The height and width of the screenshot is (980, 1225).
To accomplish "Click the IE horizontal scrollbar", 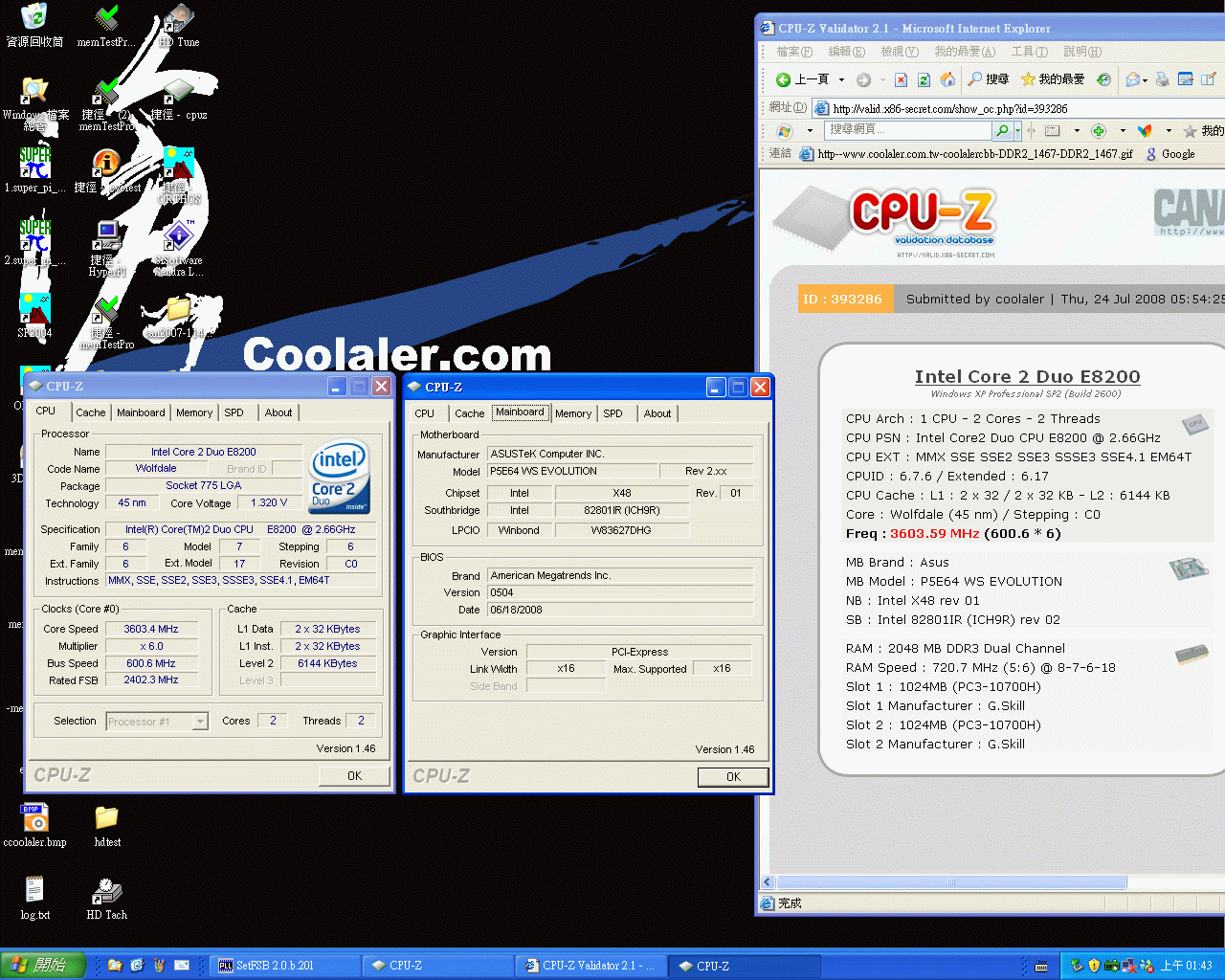I will [951, 882].
